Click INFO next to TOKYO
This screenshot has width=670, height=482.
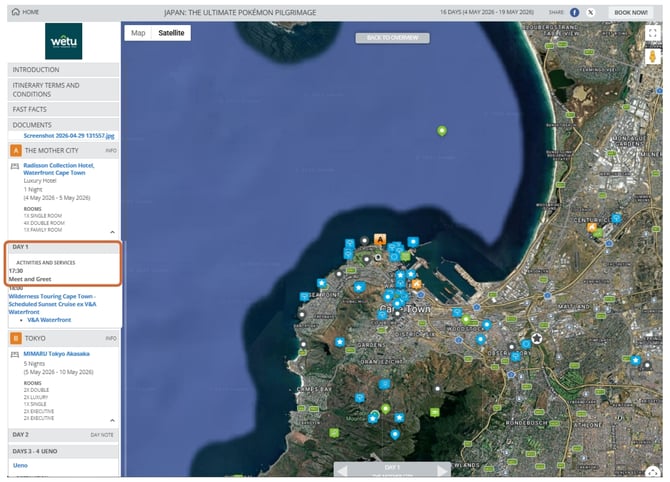tap(111, 338)
